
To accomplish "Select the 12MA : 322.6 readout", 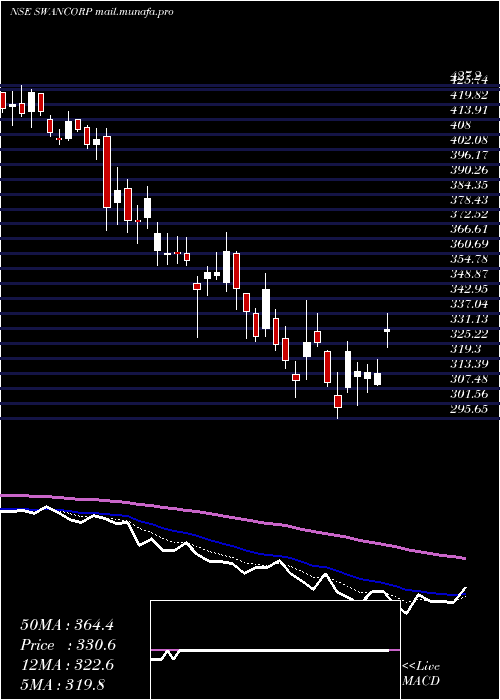I will [x=67, y=665].
